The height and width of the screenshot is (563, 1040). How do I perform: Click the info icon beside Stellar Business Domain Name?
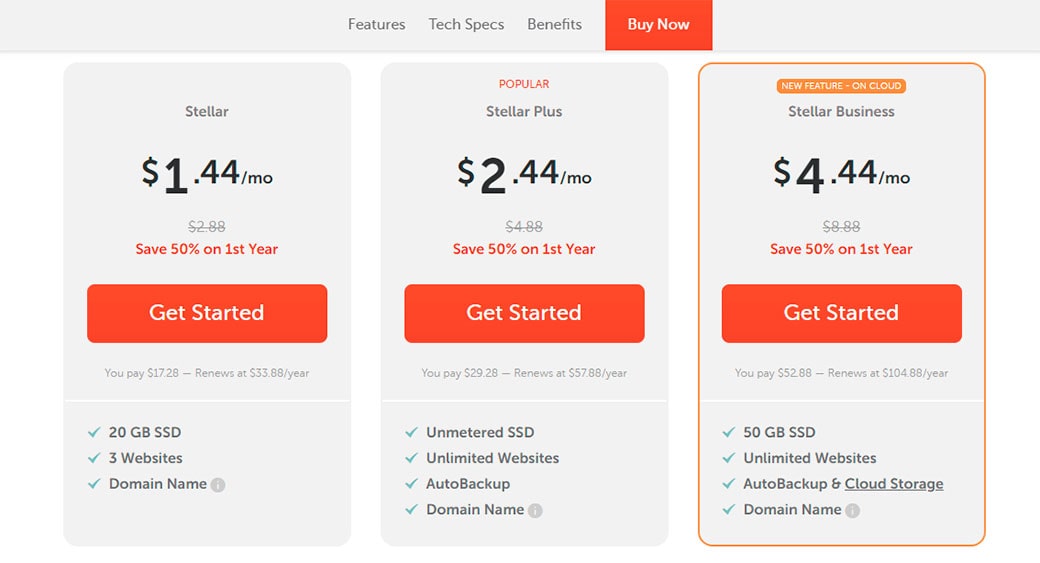(x=852, y=511)
